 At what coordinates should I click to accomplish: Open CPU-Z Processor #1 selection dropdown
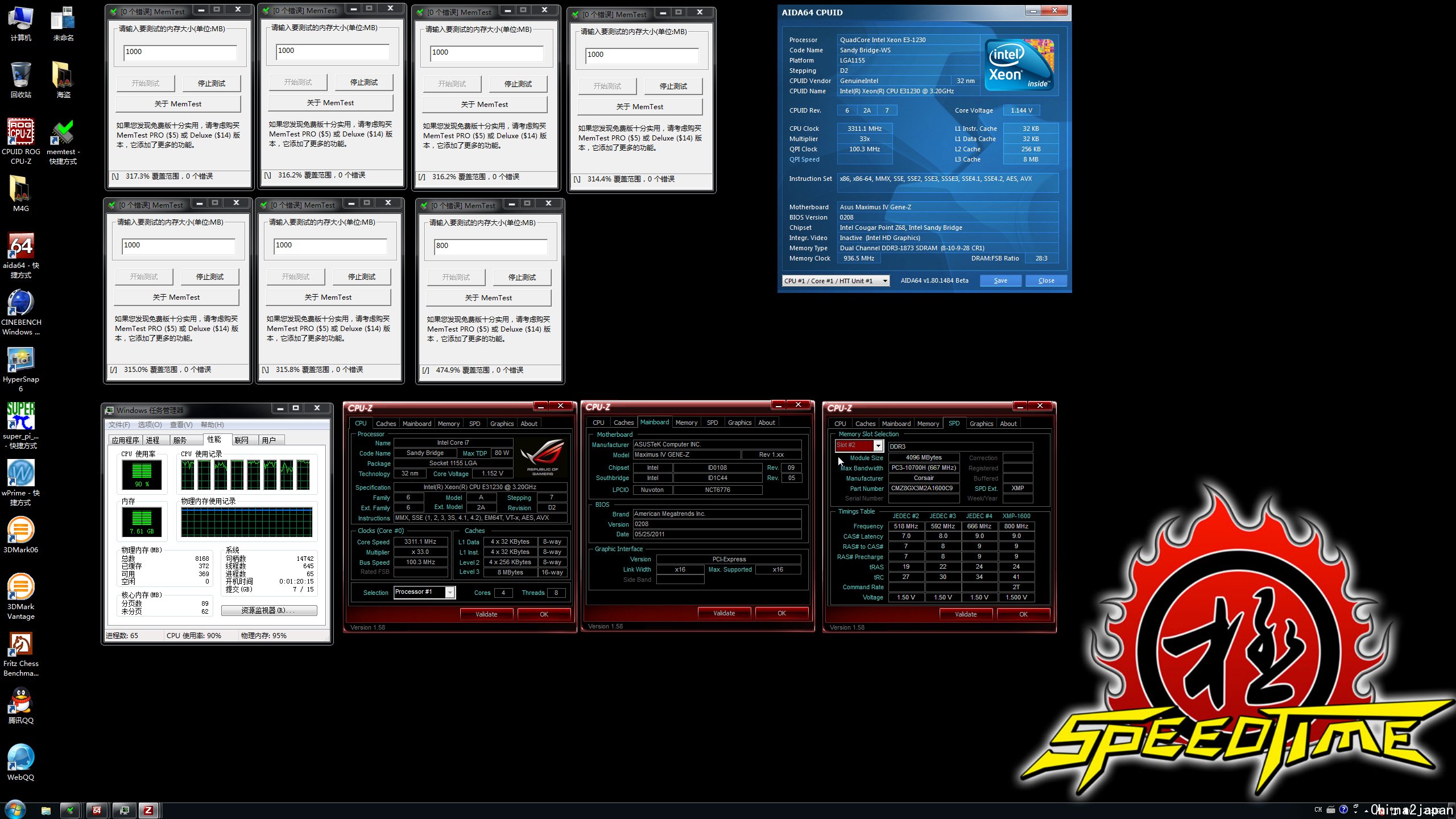tap(424, 592)
